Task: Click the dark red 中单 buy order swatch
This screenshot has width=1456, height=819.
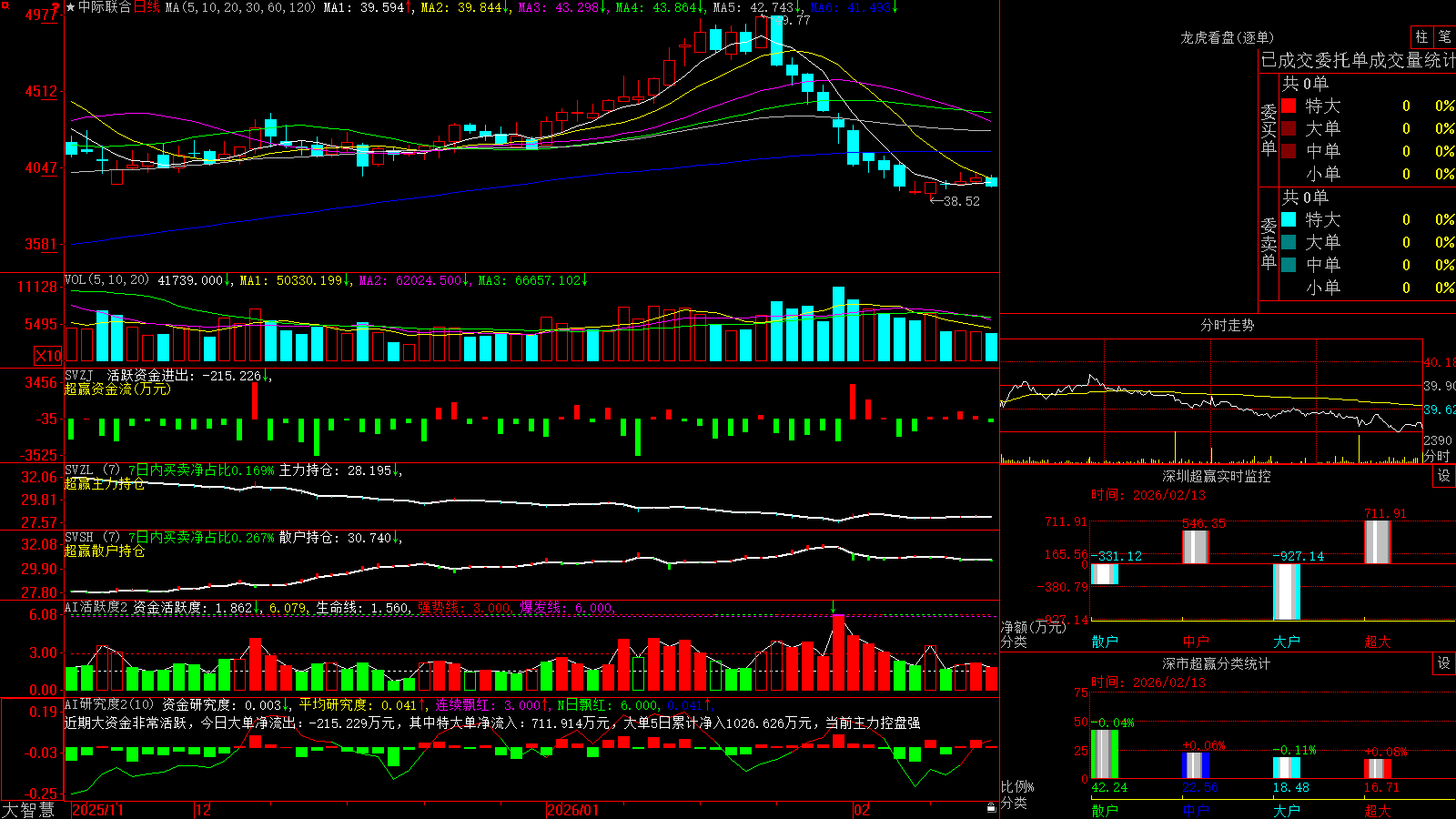Action: coord(1289,151)
